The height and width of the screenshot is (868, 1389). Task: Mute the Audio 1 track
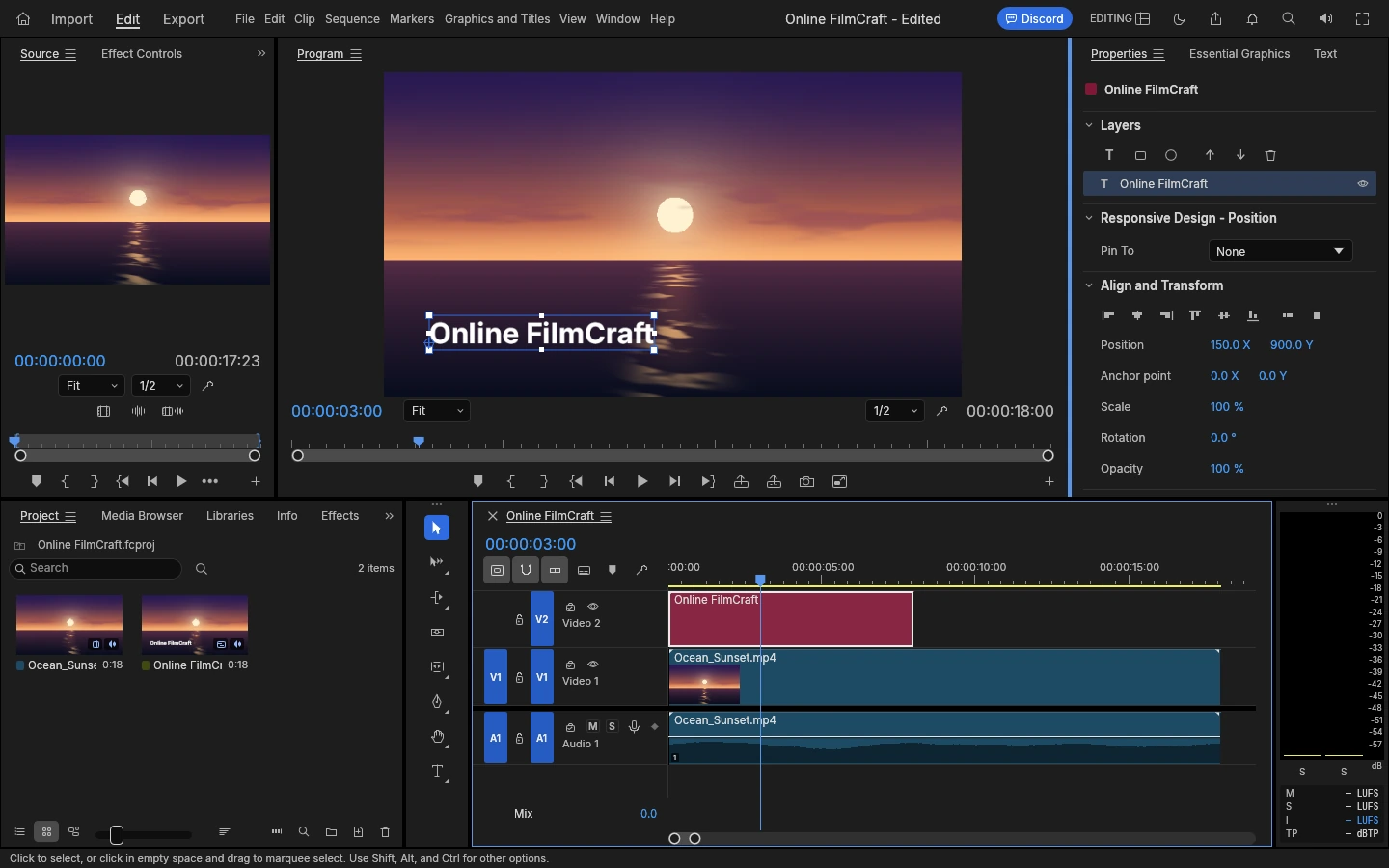pyautogui.click(x=593, y=726)
